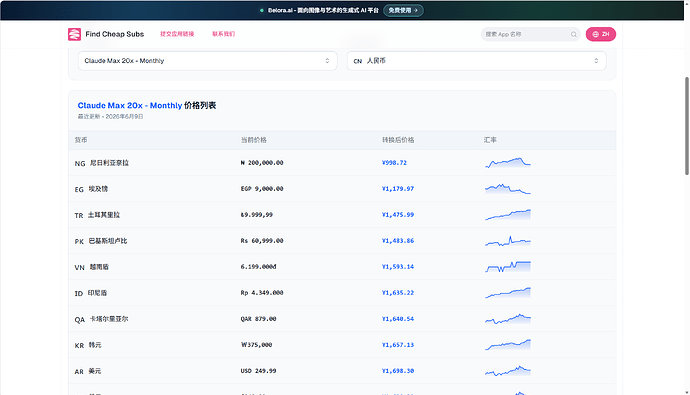This screenshot has height=395, width=690.
Task: Click the page vertical scrollbar thumb
Action: (x=686, y=126)
